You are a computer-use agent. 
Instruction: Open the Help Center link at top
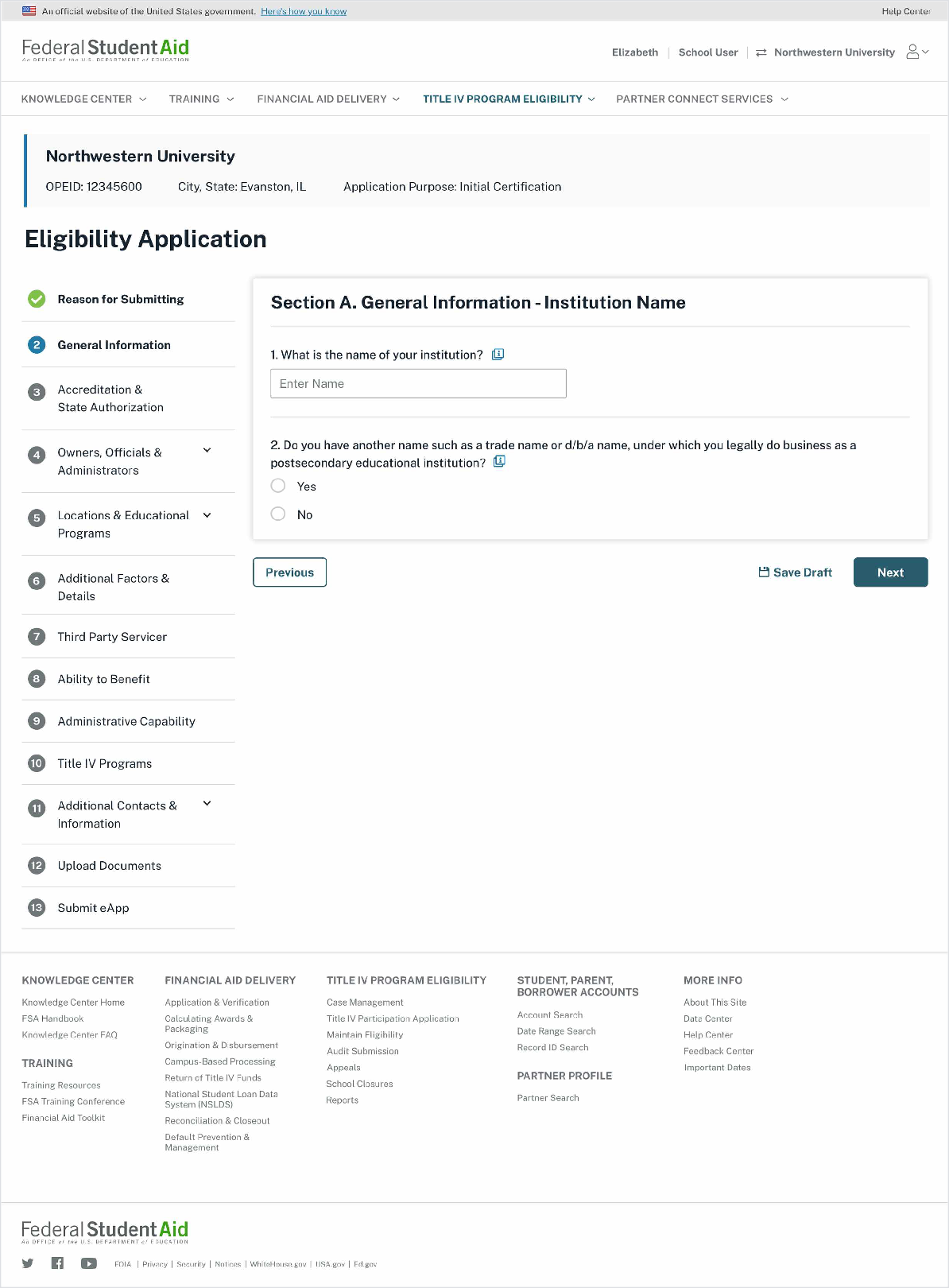905,11
